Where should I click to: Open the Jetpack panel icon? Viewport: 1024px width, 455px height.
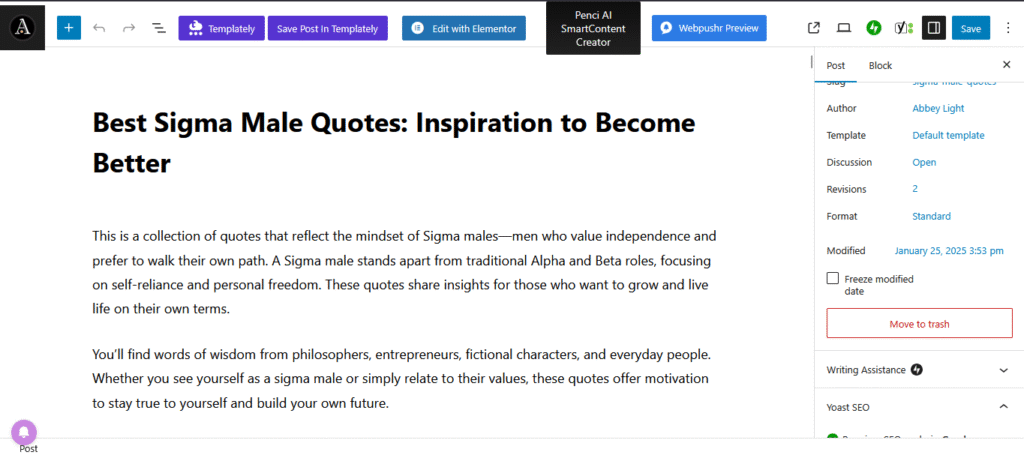pyautogui.click(x=873, y=28)
